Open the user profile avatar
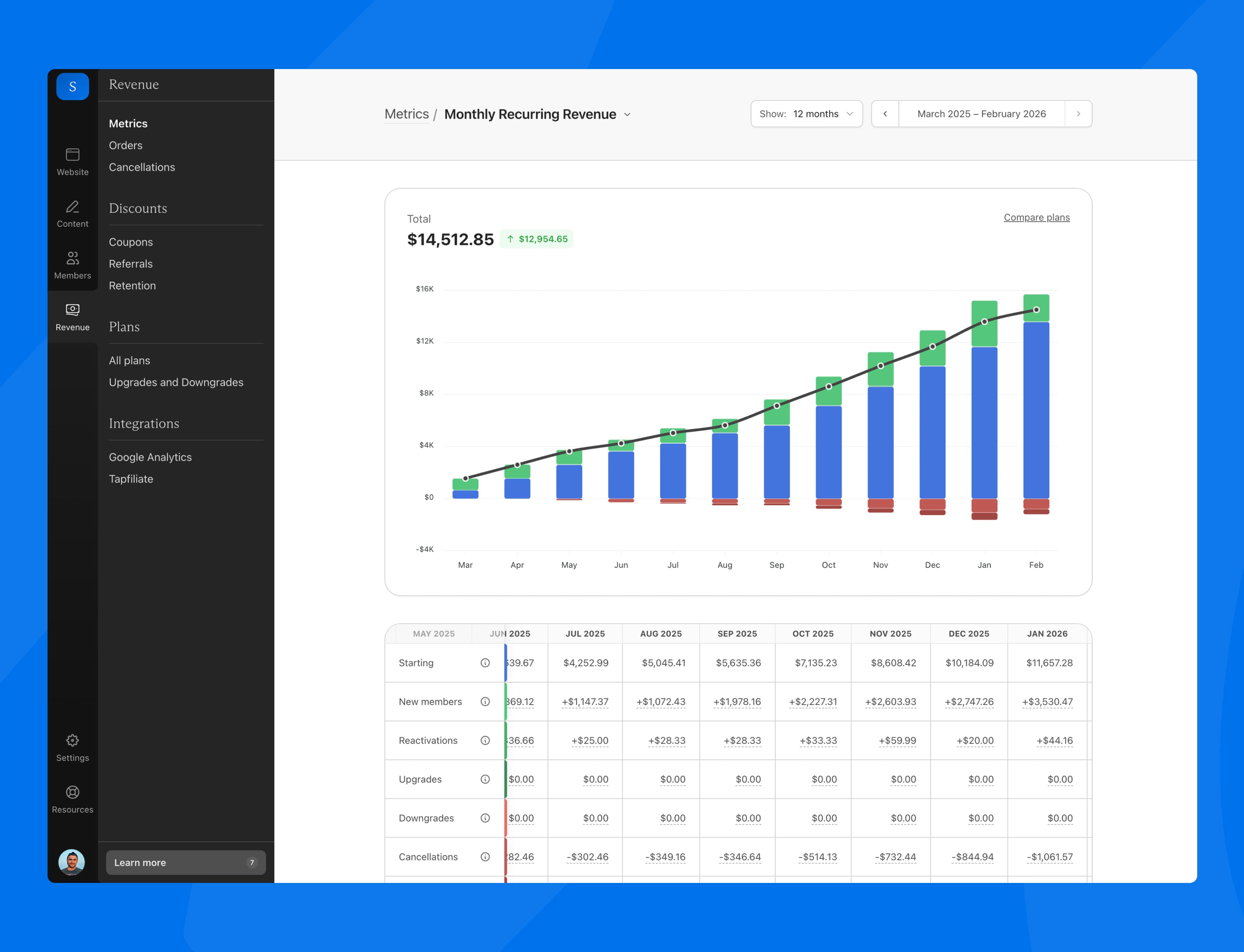This screenshot has width=1244, height=952. point(71,862)
